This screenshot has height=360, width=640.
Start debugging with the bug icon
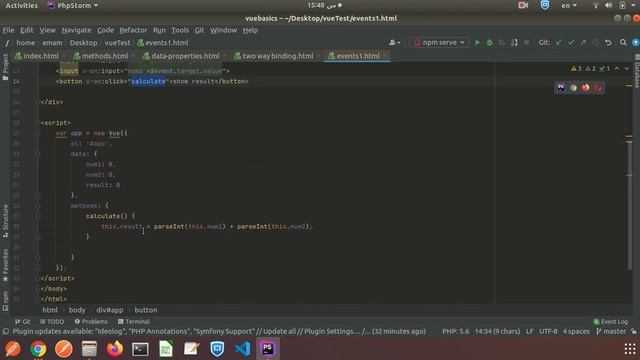489,42
